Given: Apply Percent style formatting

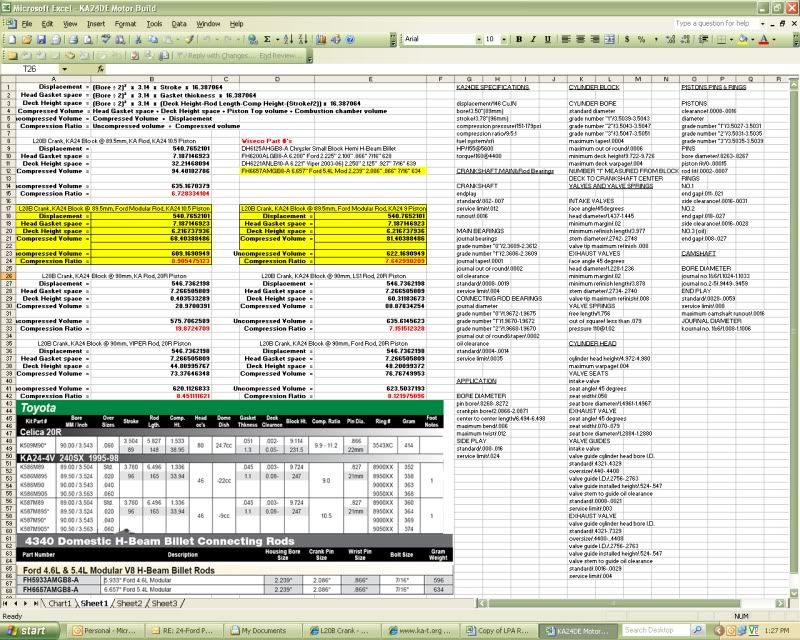Looking at the screenshot, I should (x=641, y=39).
